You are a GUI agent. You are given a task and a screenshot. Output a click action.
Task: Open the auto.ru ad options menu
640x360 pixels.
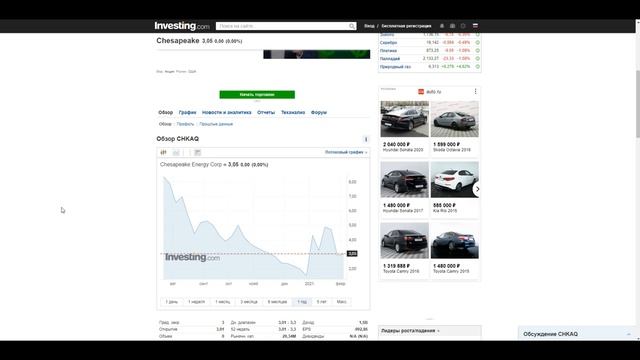[x=475, y=91]
